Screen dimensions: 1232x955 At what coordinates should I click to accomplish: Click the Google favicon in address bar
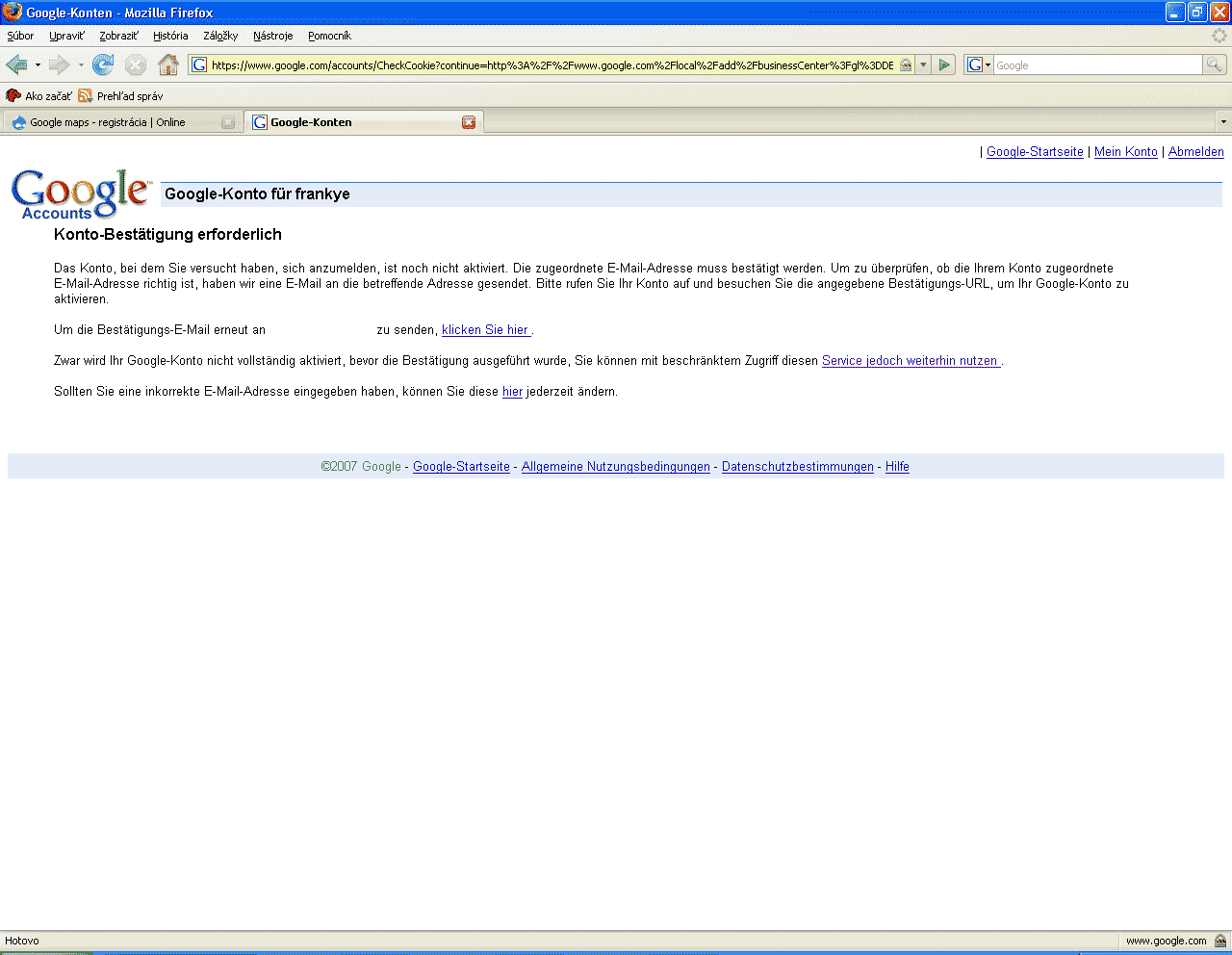pyautogui.click(x=199, y=65)
